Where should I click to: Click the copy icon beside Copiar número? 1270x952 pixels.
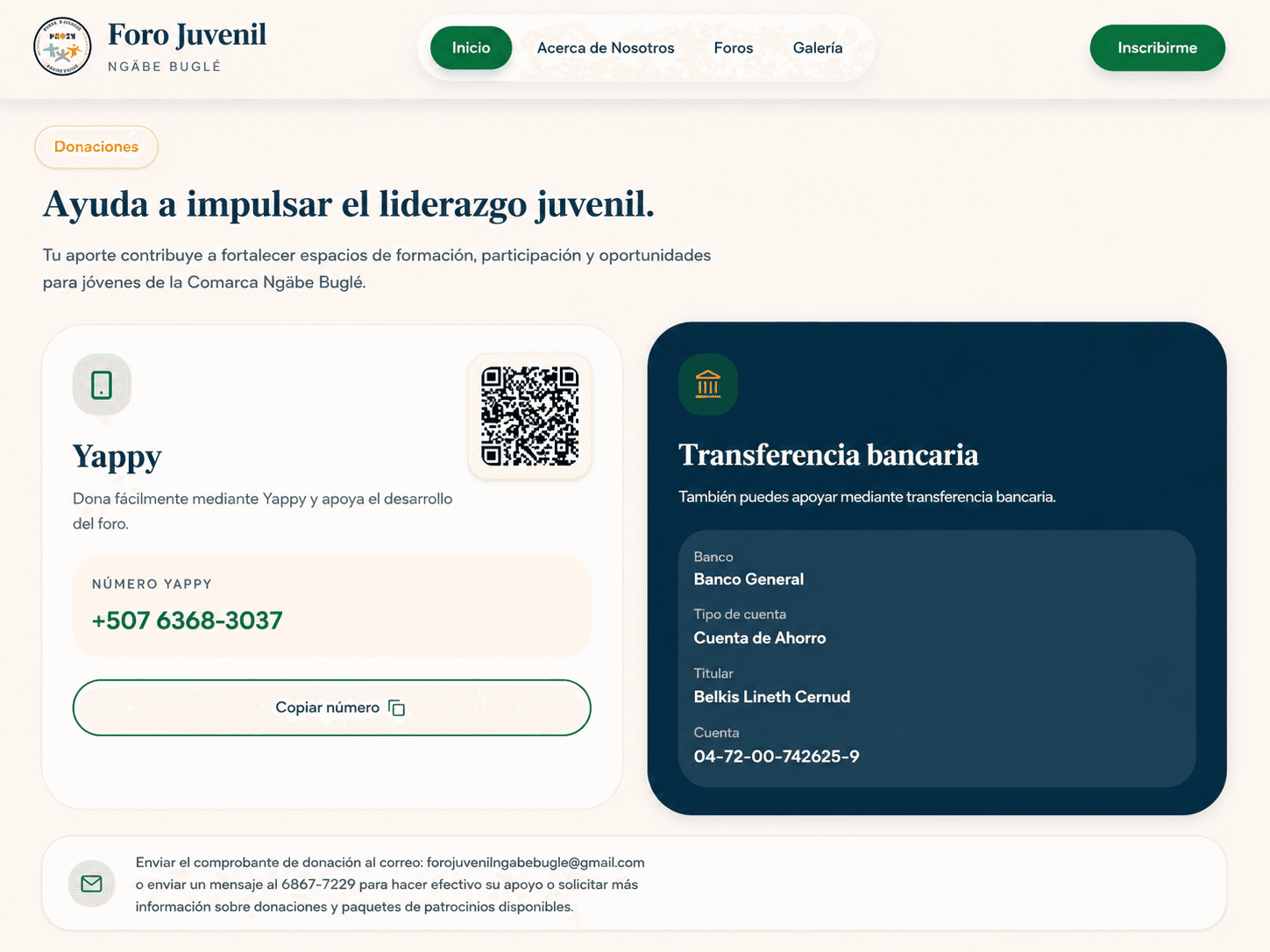(x=397, y=707)
